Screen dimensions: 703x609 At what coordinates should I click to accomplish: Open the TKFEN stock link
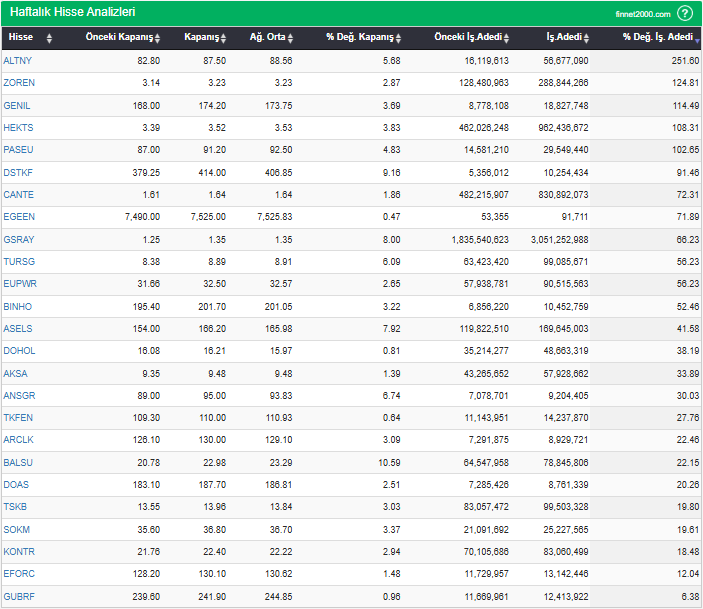click(18, 418)
